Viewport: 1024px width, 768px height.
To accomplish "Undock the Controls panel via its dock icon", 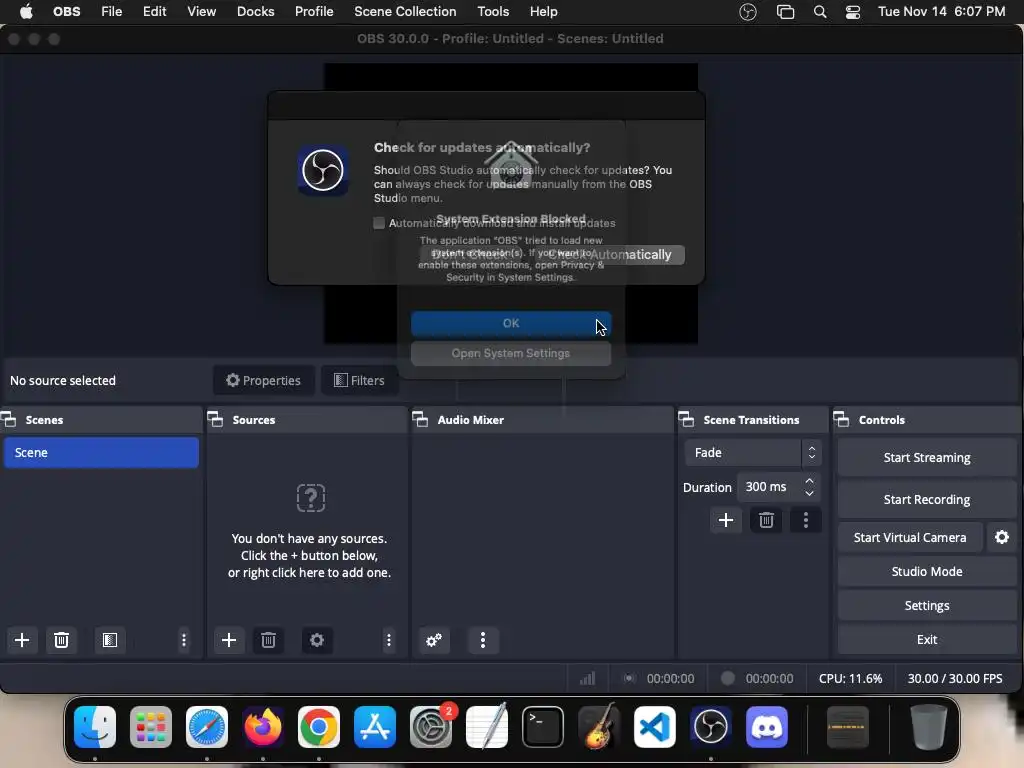I will pyautogui.click(x=842, y=419).
